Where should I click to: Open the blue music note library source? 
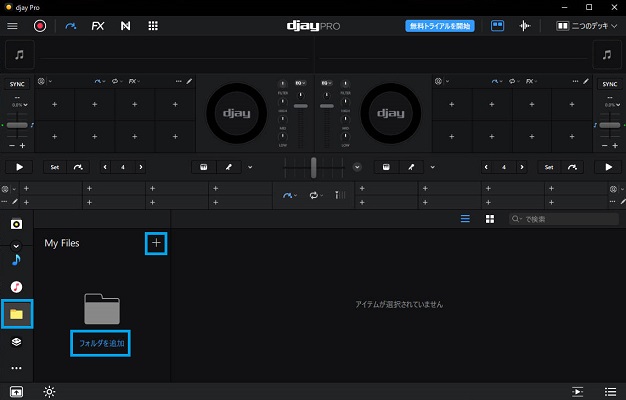pos(16,260)
